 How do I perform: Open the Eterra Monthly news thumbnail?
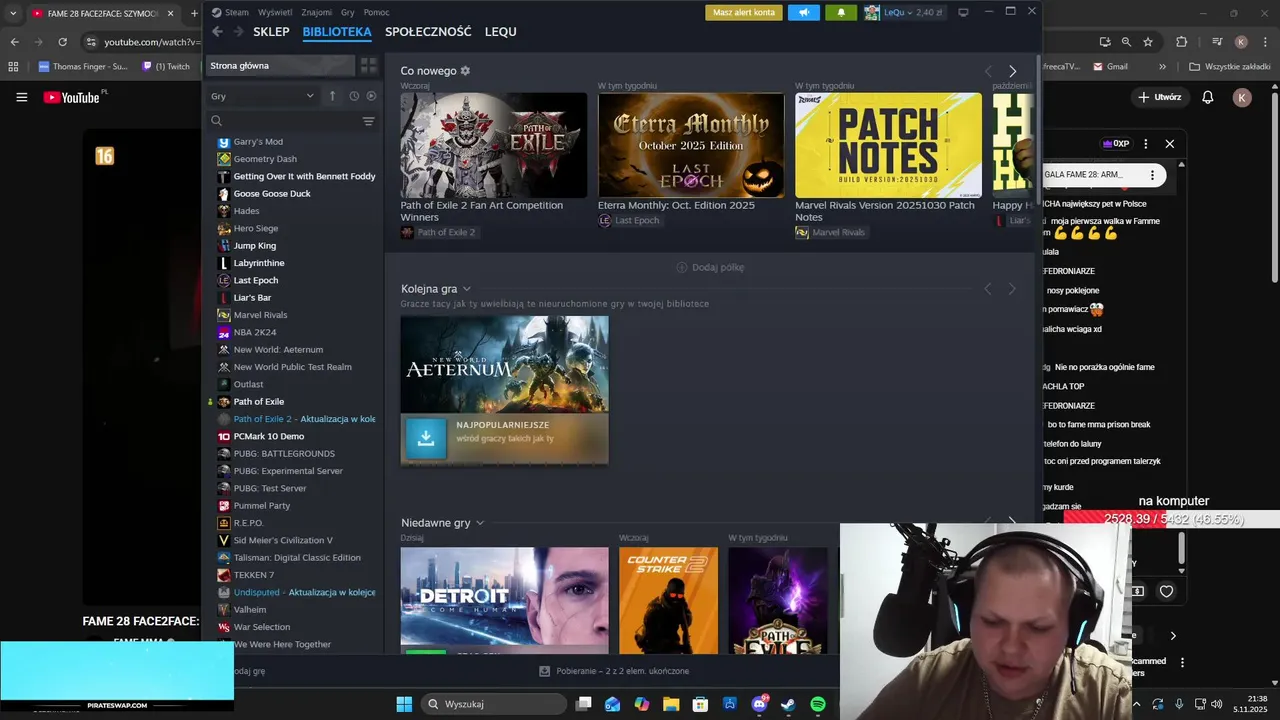click(691, 145)
